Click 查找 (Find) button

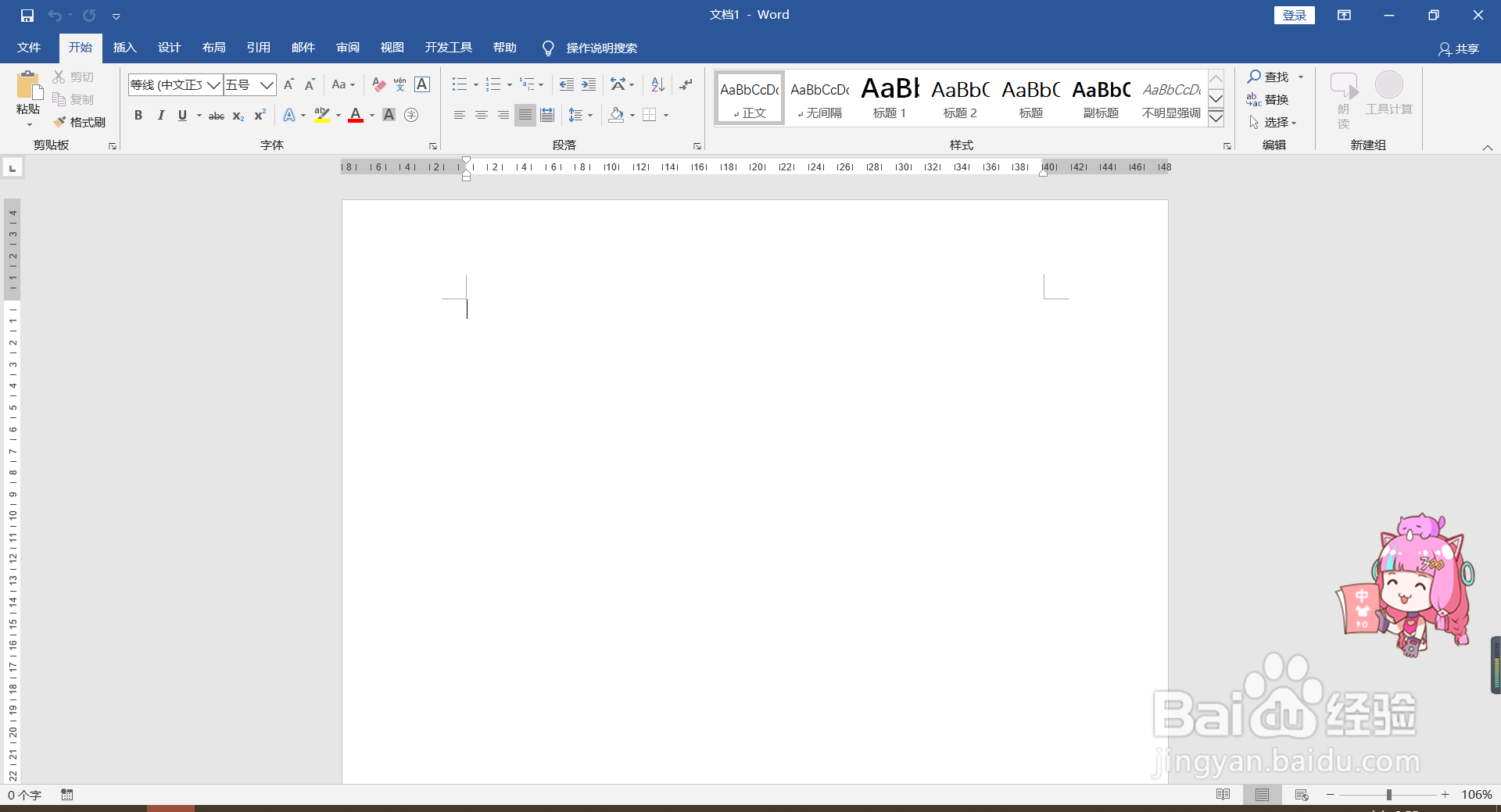point(1268,77)
